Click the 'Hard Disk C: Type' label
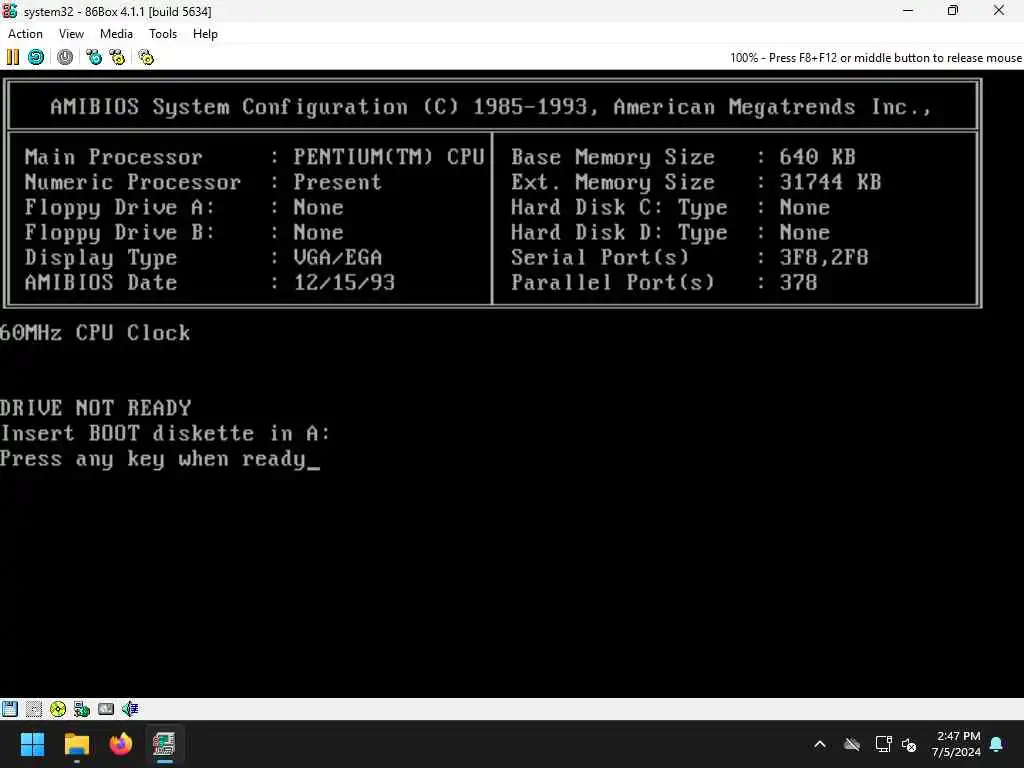 pyautogui.click(x=619, y=207)
